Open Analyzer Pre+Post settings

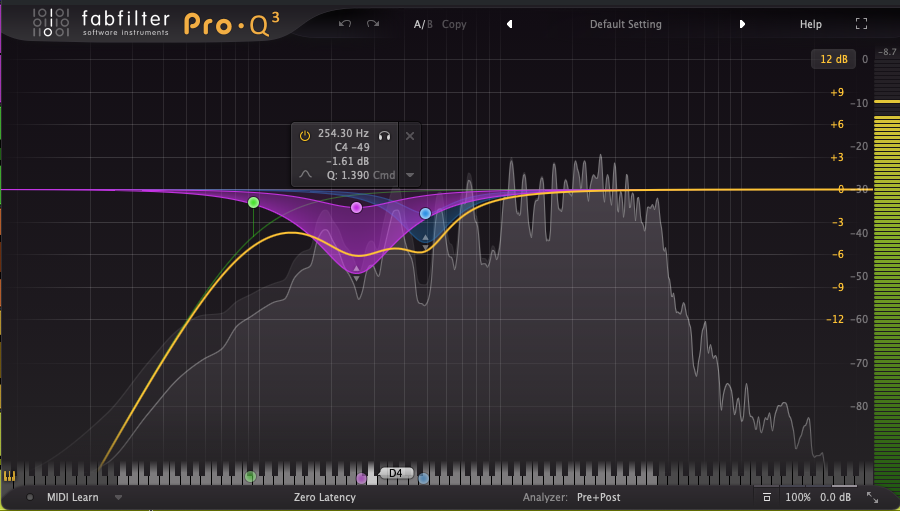point(598,497)
